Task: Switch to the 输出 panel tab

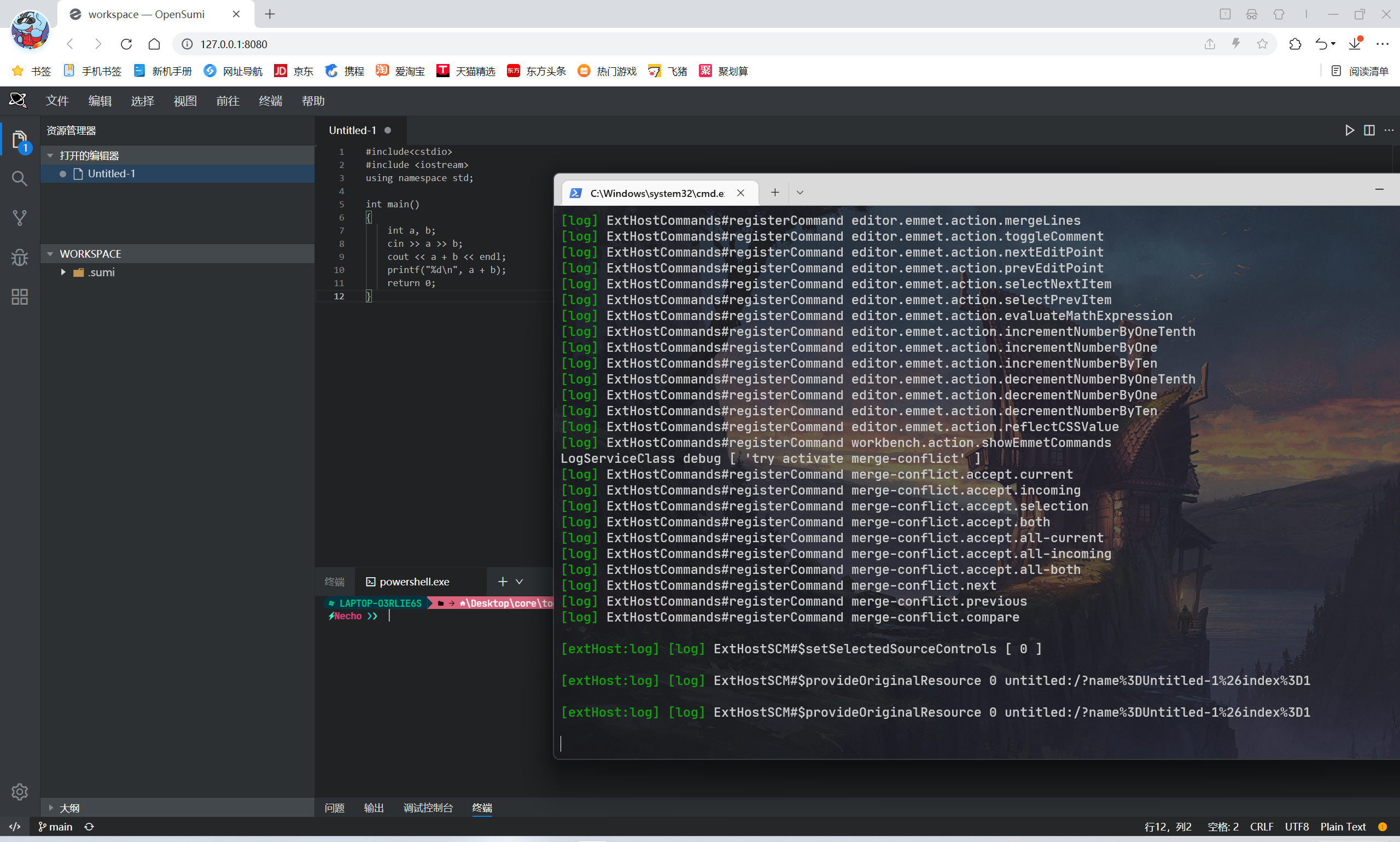Action: [x=374, y=808]
